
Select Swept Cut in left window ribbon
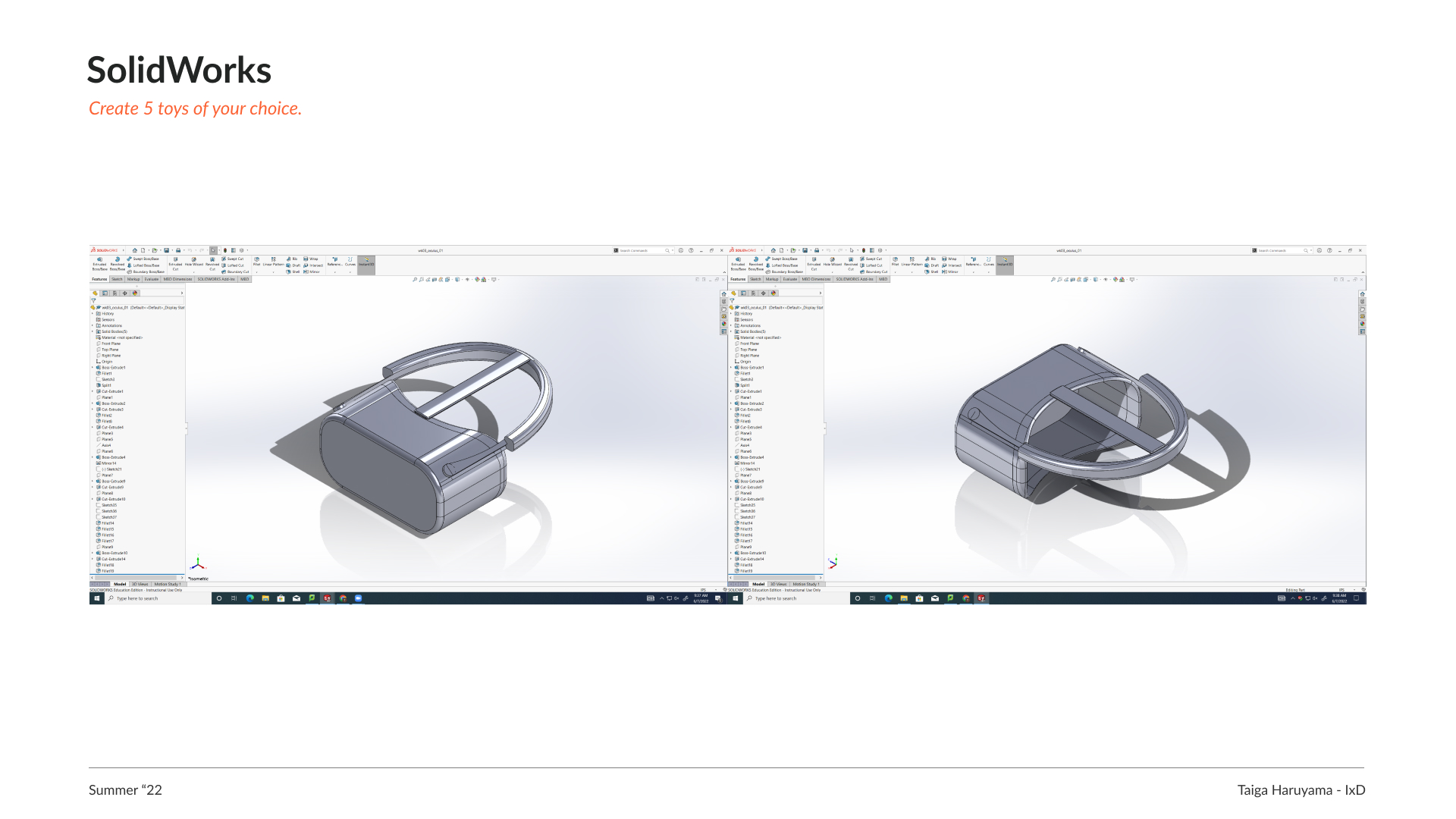(x=233, y=259)
